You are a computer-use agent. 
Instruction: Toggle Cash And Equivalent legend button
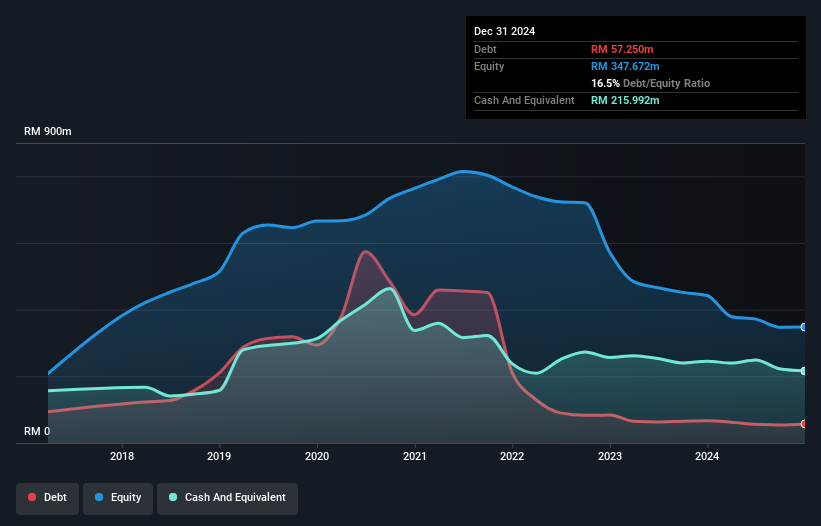pyautogui.click(x=227, y=498)
